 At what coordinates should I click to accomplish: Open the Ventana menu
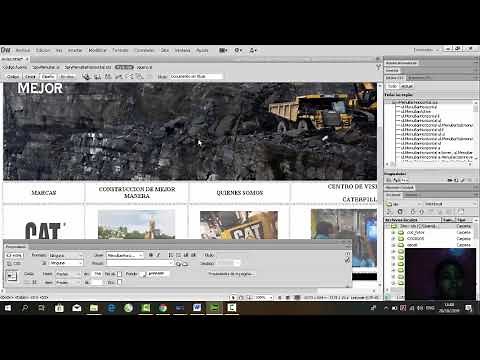pyautogui.click(x=182, y=50)
